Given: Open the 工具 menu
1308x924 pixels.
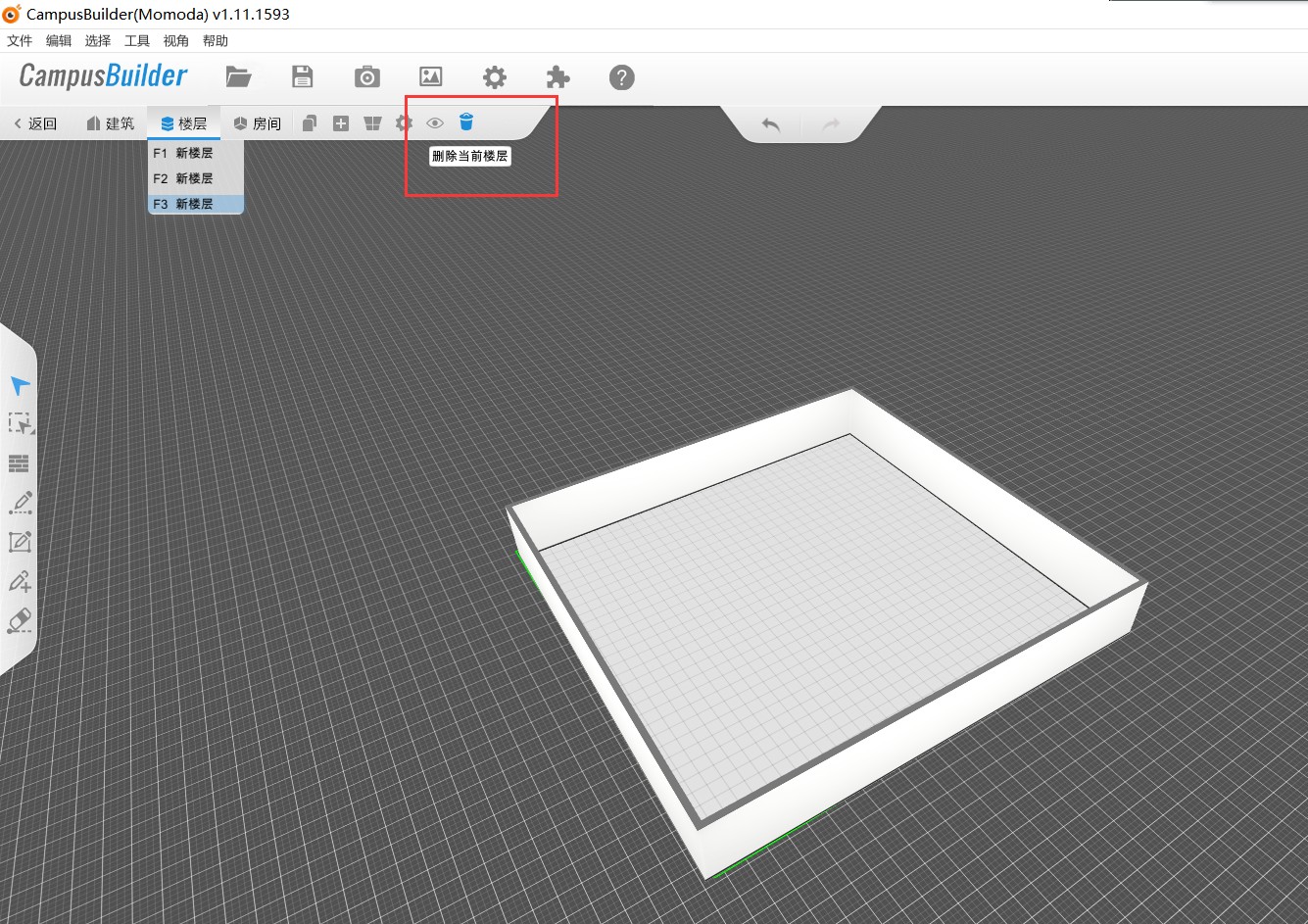Looking at the screenshot, I should [137, 41].
